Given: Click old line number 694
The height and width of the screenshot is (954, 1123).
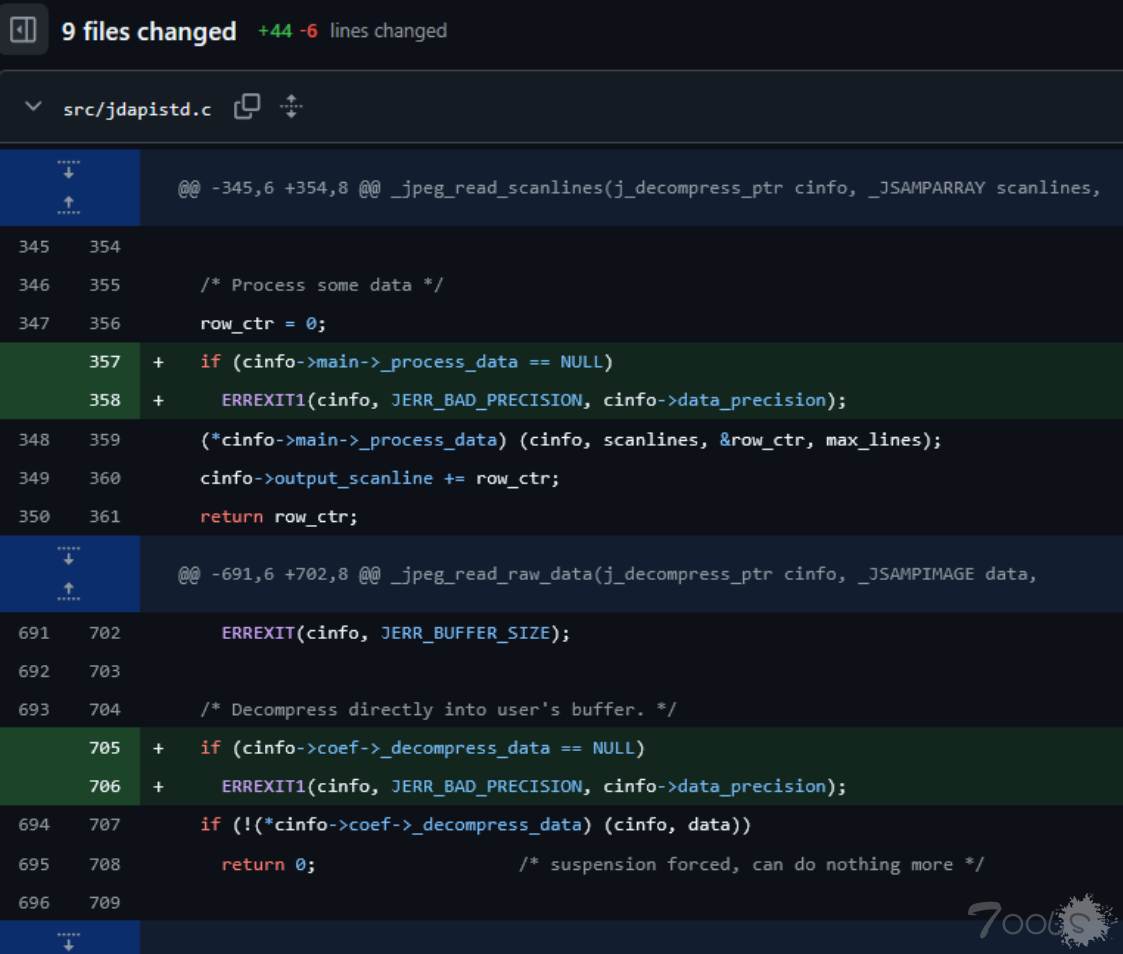Looking at the screenshot, I should 34,825.
